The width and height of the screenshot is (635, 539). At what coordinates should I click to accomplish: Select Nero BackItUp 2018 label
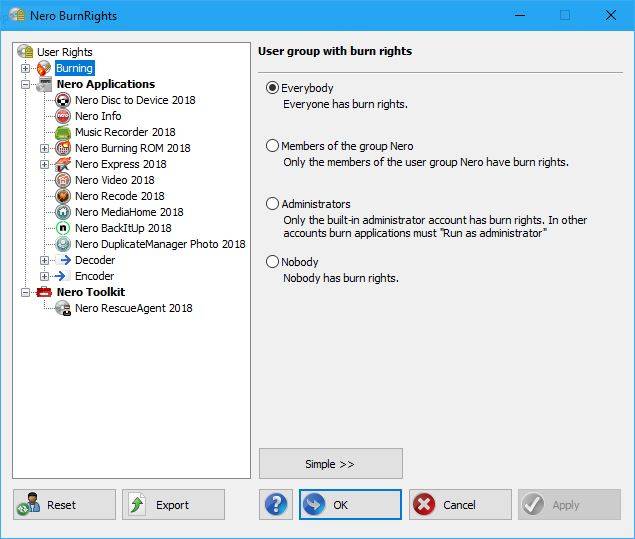(x=123, y=228)
